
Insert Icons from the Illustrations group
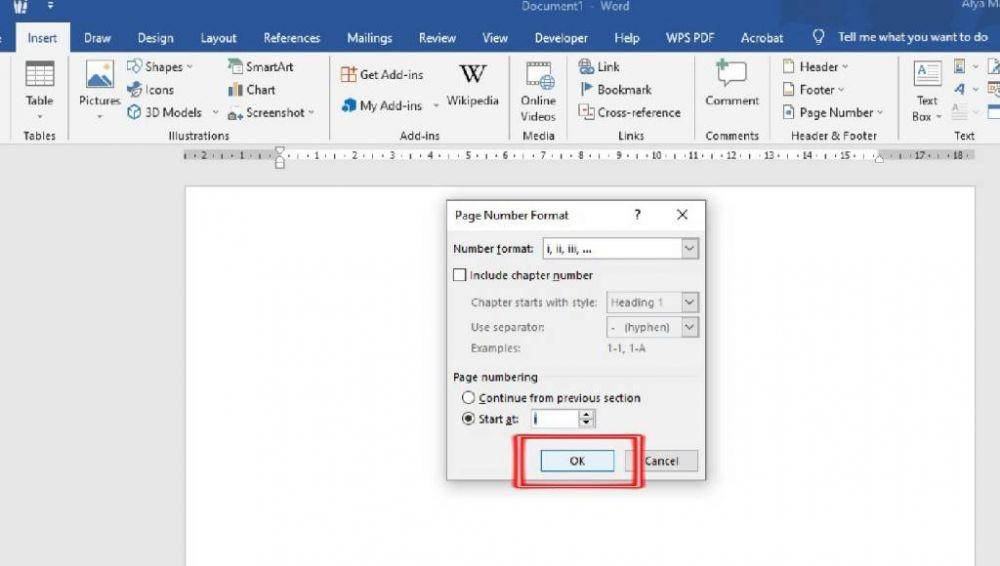[151, 90]
